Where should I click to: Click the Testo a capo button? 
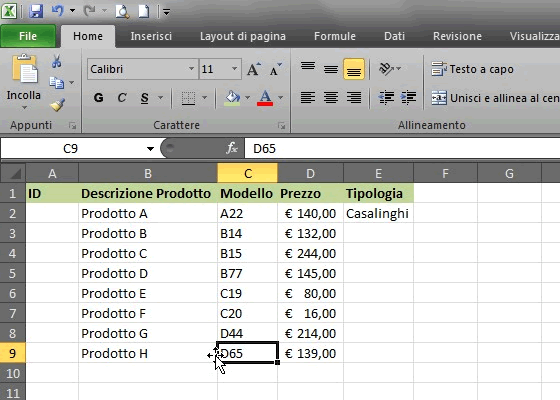pos(472,69)
